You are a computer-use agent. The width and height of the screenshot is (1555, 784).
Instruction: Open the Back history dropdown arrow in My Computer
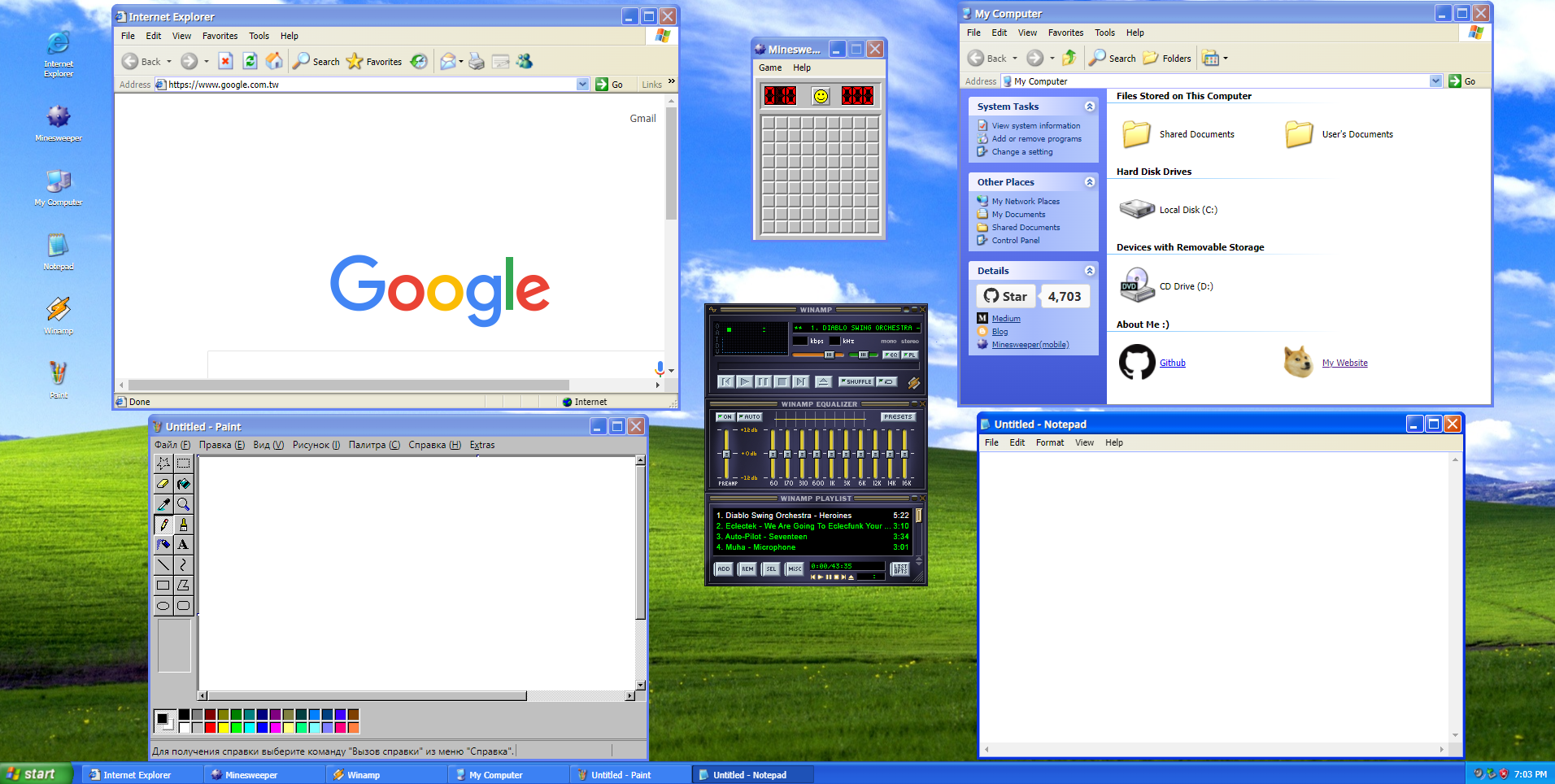tap(1015, 58)
